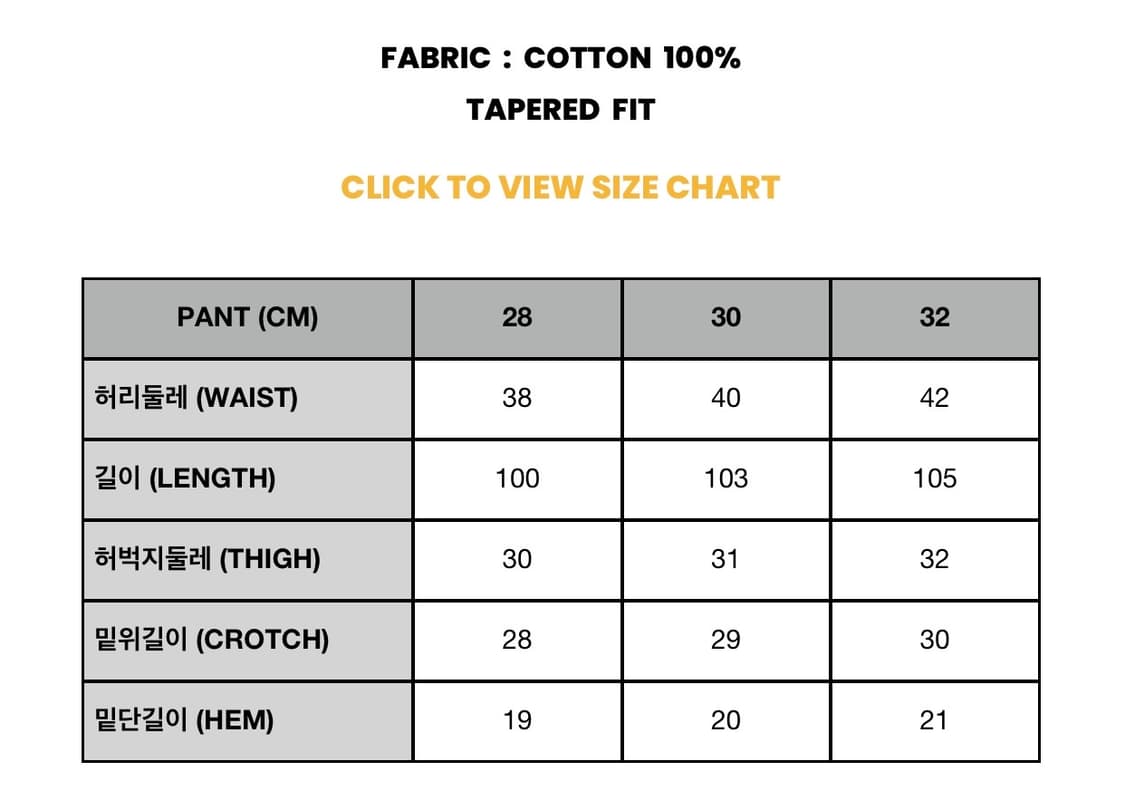Select the waist value 42 cell
Viewport: 1125px width, 802px height.
(934, 398)
